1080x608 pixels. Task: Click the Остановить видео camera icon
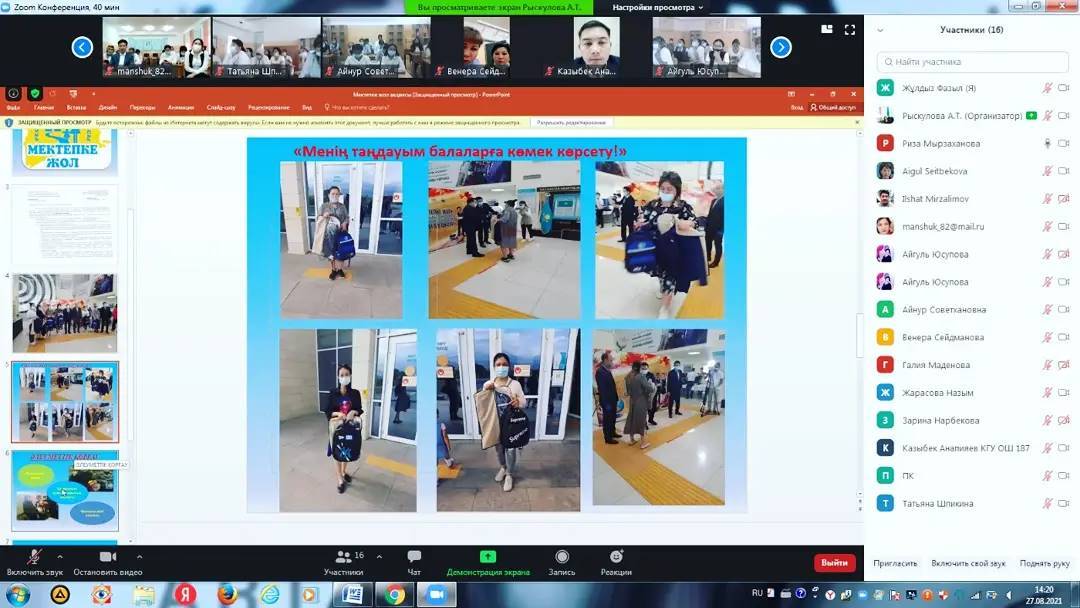[107, 557]
